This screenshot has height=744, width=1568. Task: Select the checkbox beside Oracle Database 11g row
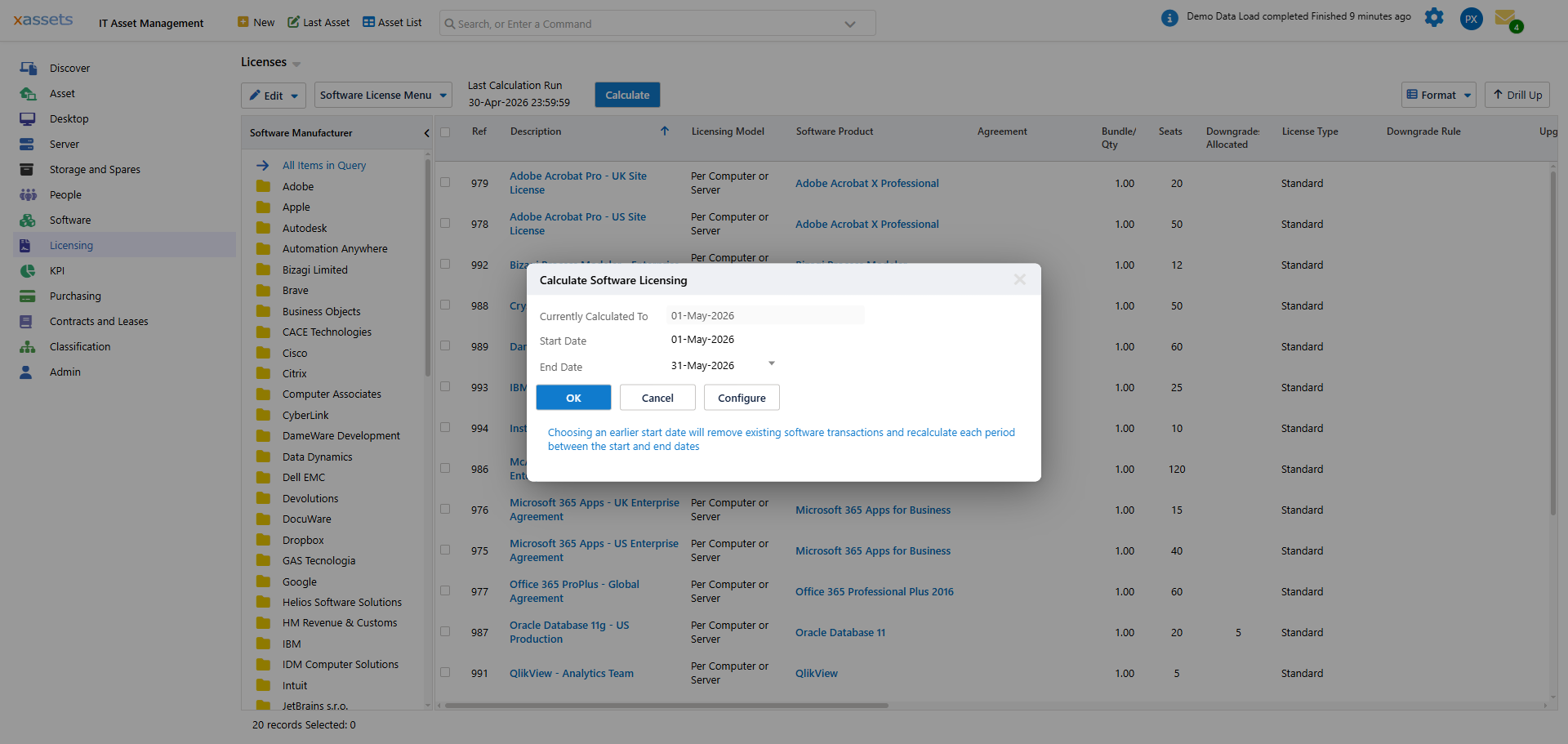pyautogui.click(x=445, y=631)
